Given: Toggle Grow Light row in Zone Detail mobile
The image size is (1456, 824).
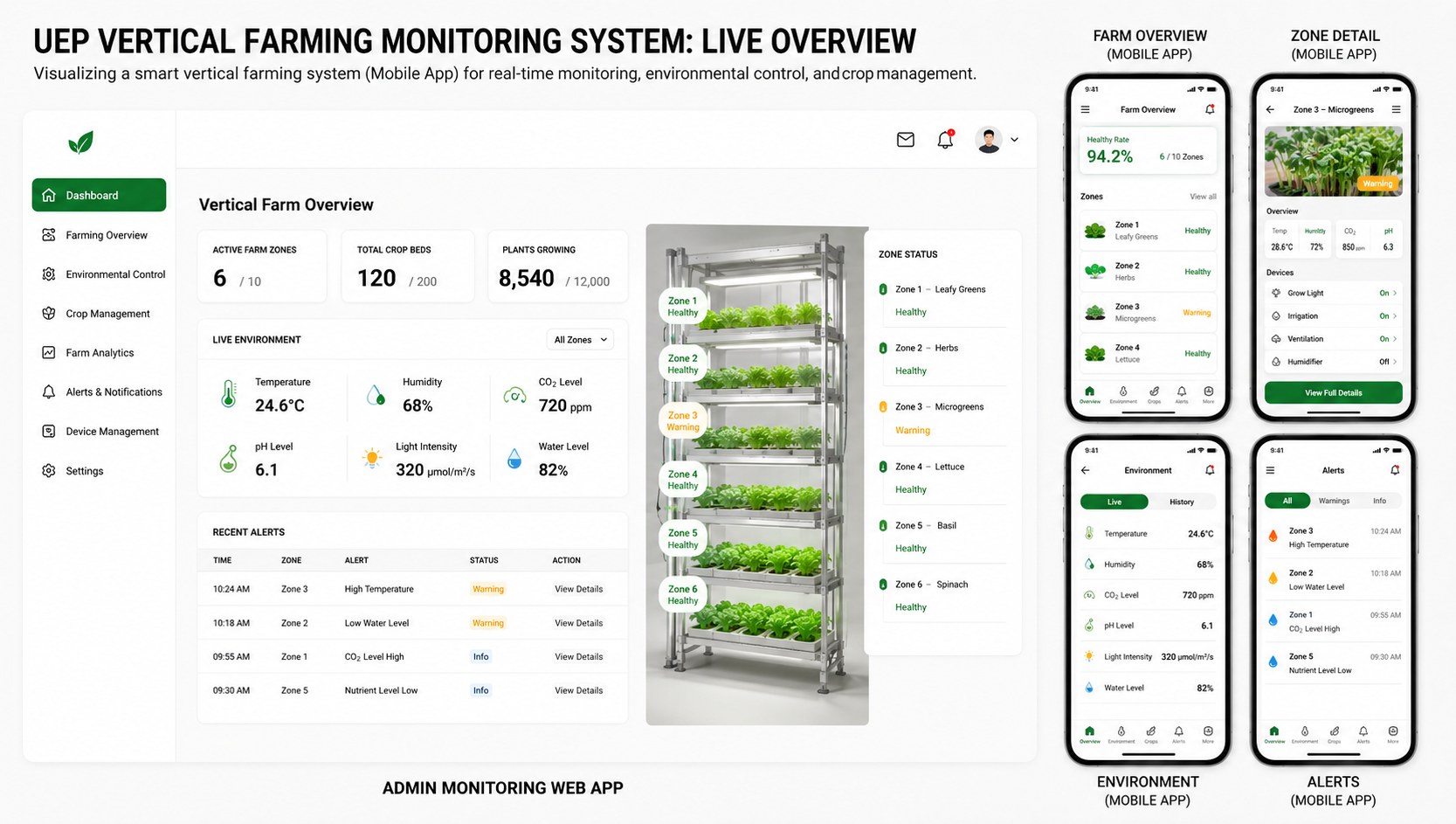Looking at the screenshot, I should pyautogui.click(x=1334, y=294).
